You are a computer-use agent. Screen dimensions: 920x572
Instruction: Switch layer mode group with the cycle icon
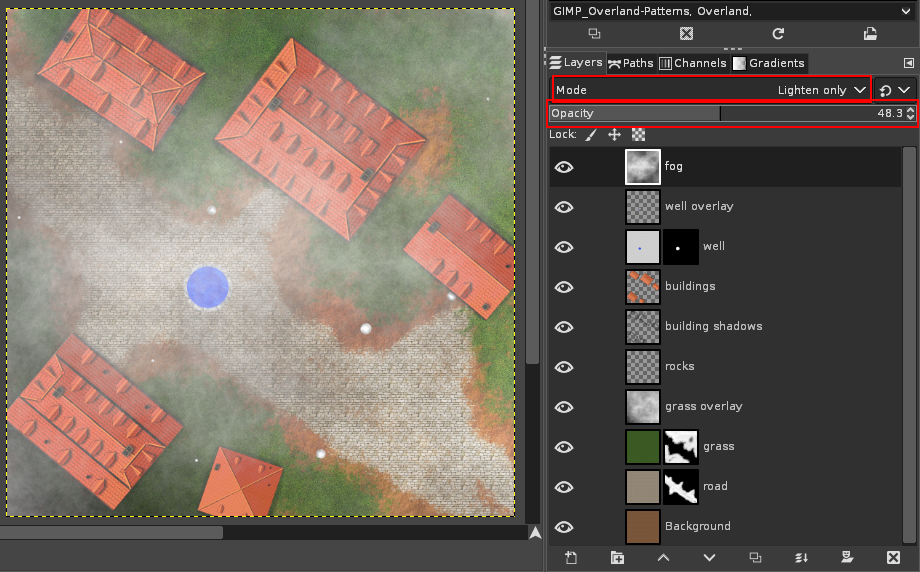(x=885, y=90)
